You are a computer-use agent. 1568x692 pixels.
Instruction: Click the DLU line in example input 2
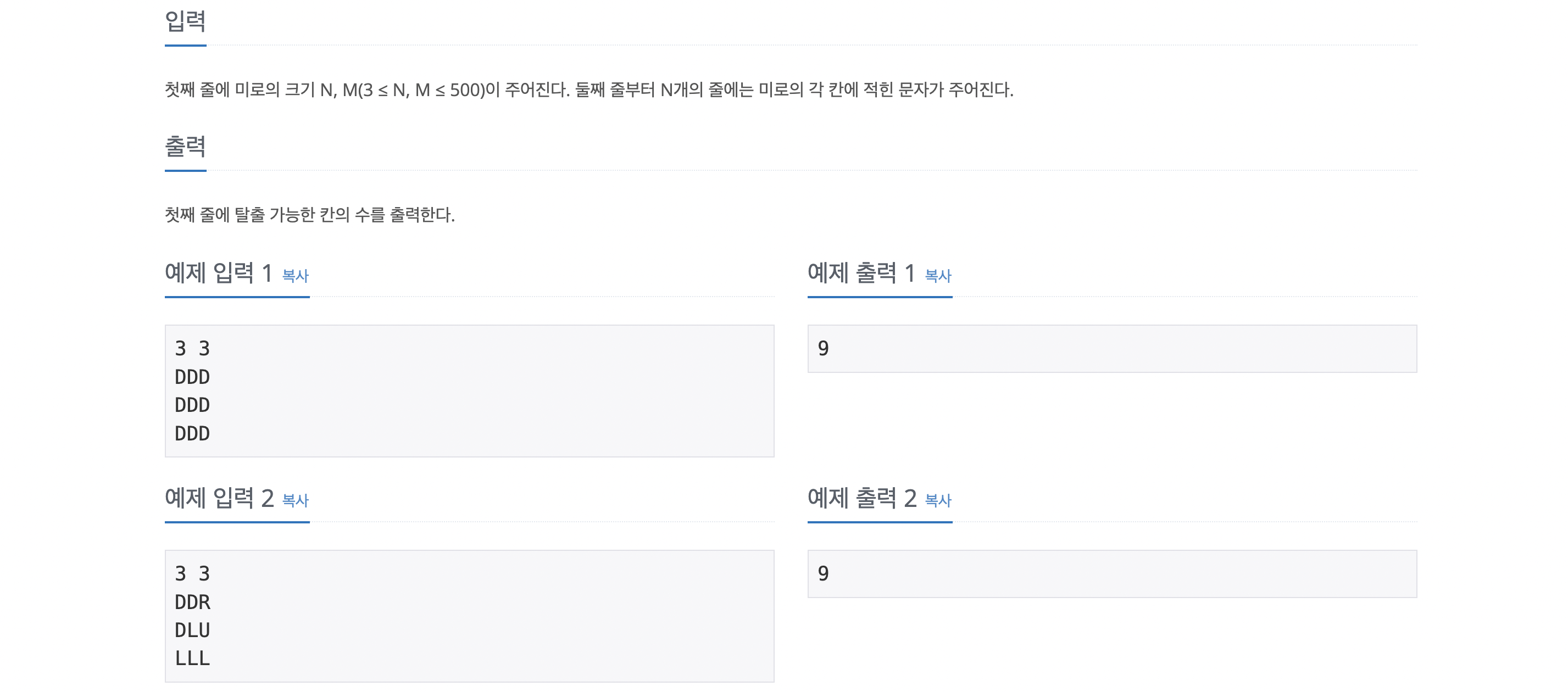192,630
